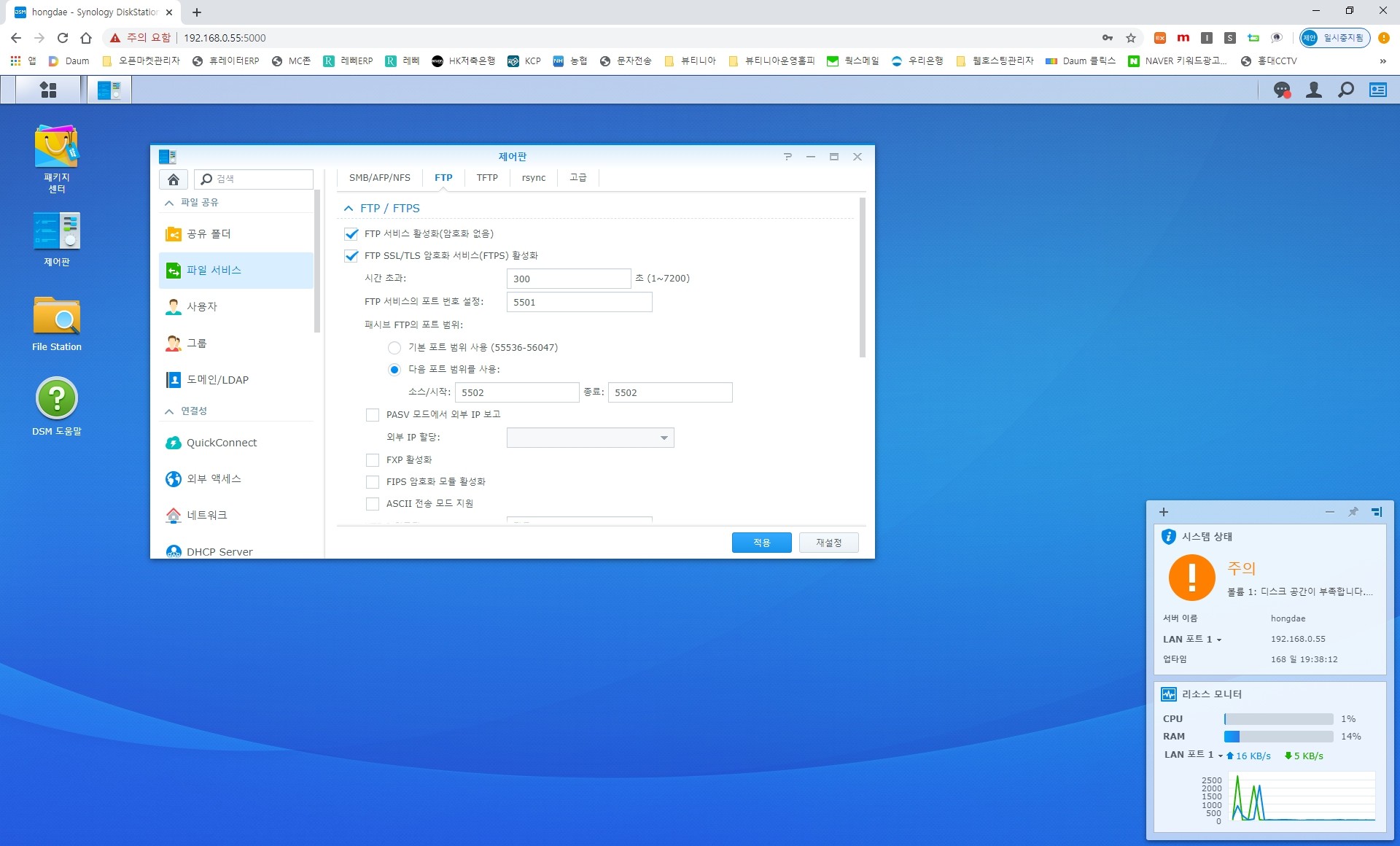Click the help question mark in Control Panel
Screen dimensions: 1400x846
pos(787,157)
